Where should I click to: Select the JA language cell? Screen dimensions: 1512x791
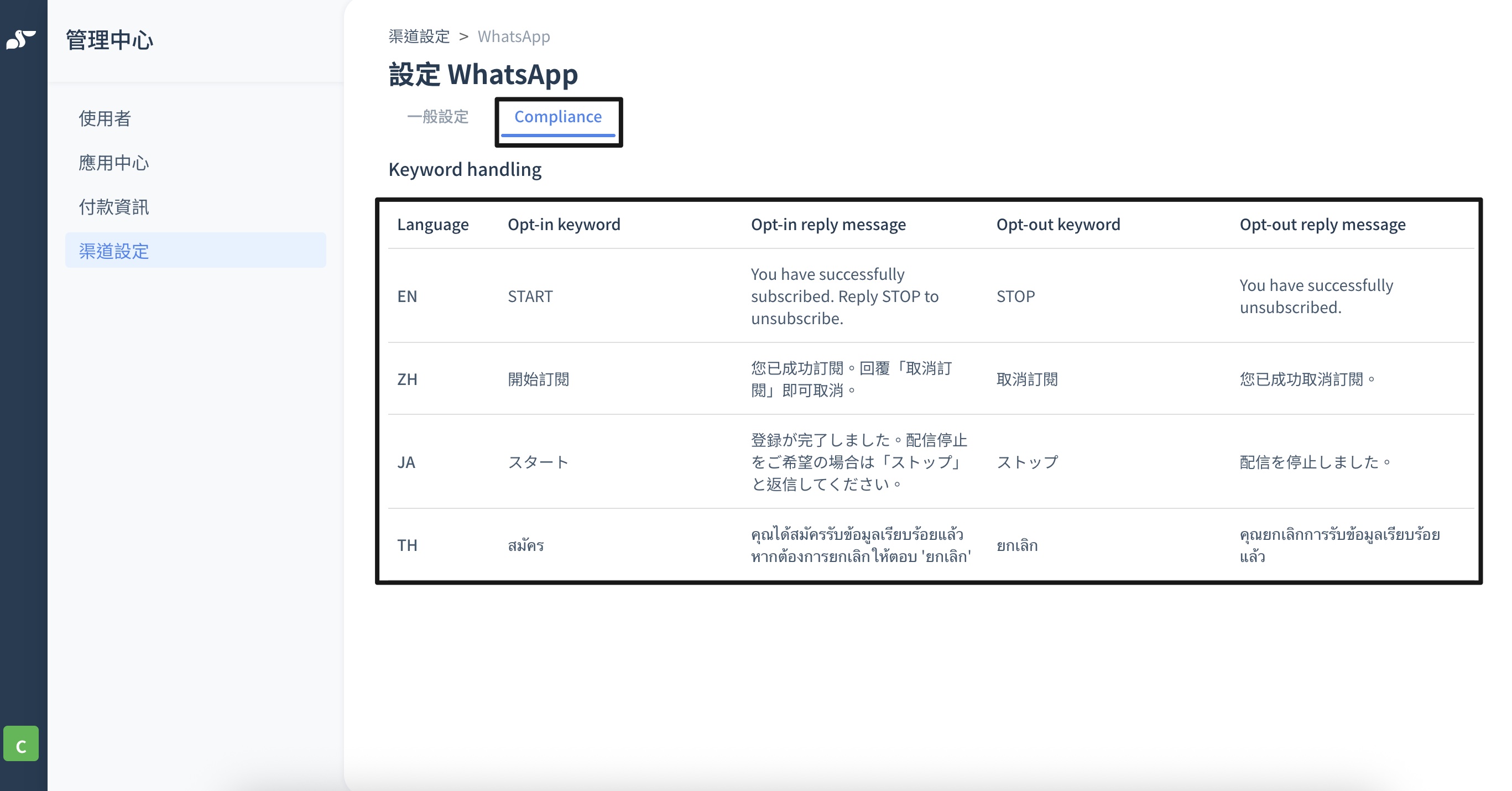406,462
